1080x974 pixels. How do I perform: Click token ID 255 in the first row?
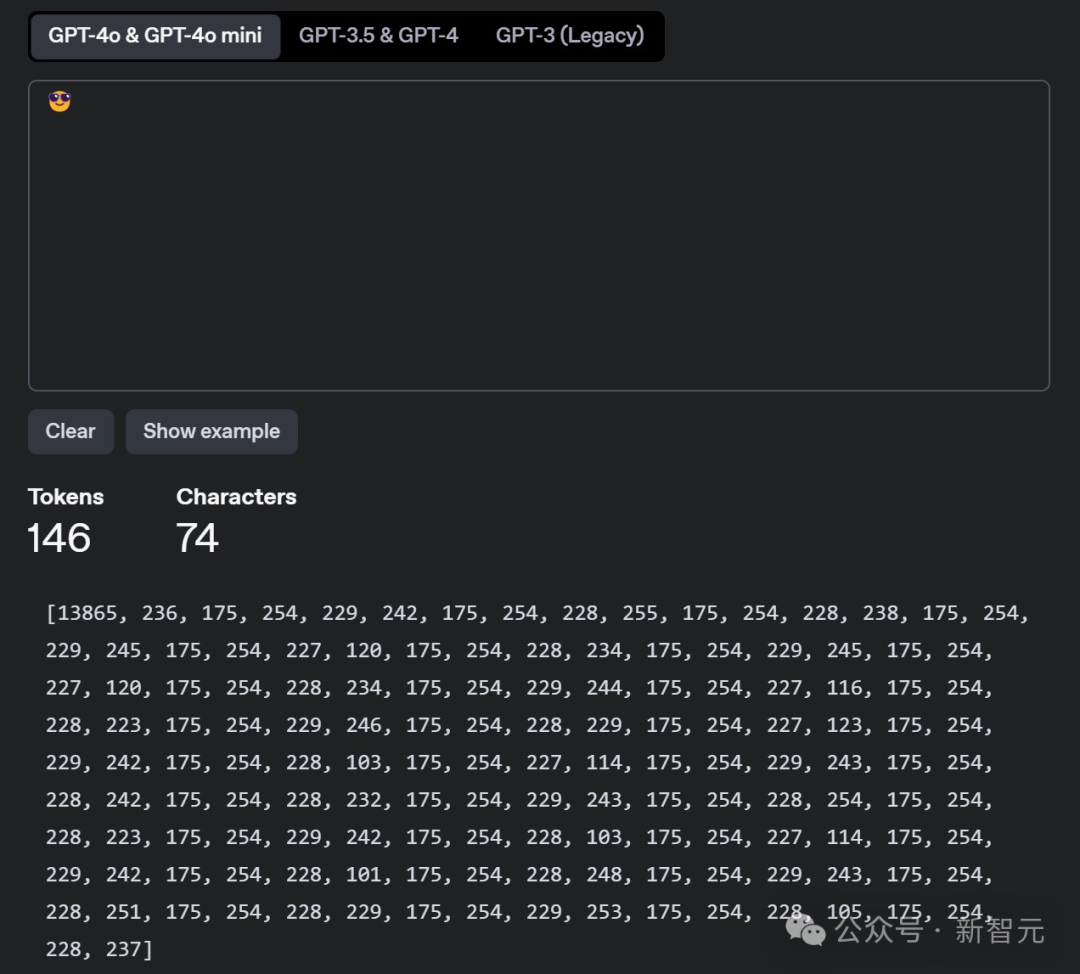[x=641, y=613]
